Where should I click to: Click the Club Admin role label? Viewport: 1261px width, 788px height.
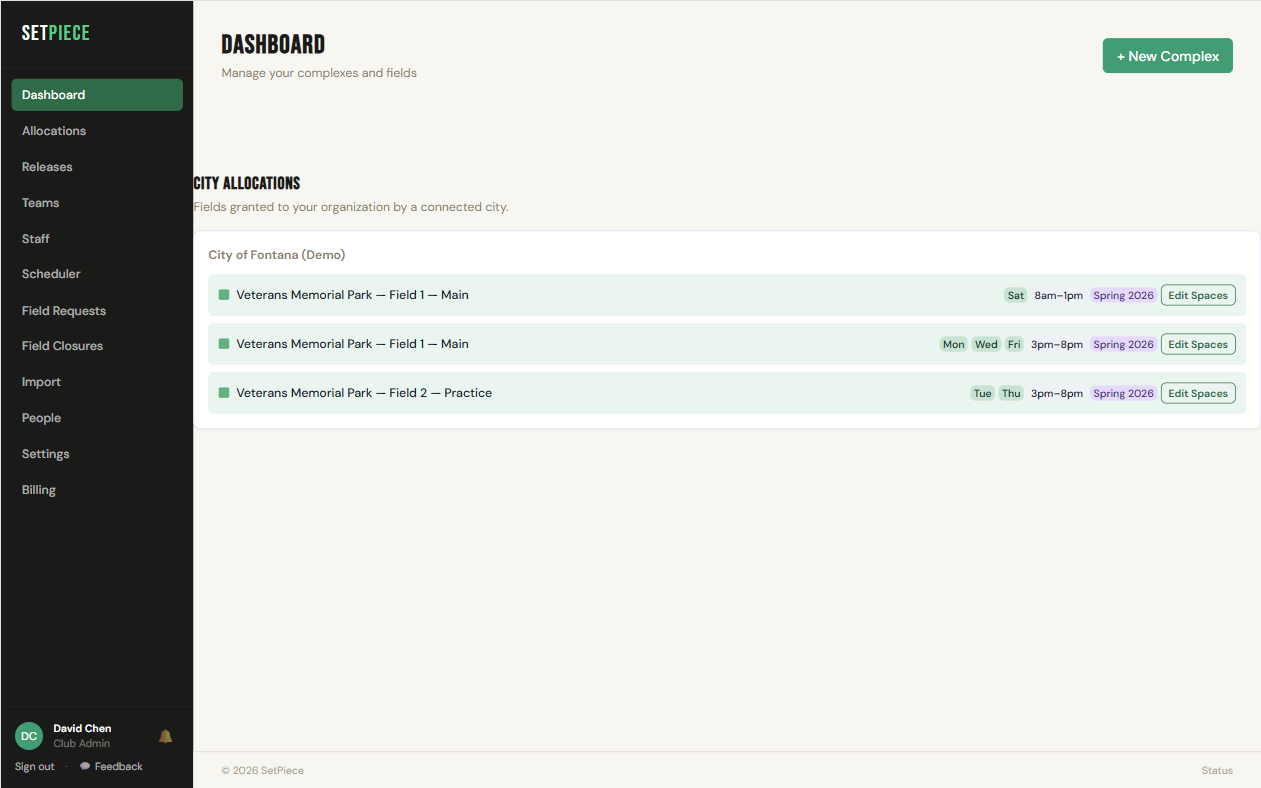pos(82,744)
